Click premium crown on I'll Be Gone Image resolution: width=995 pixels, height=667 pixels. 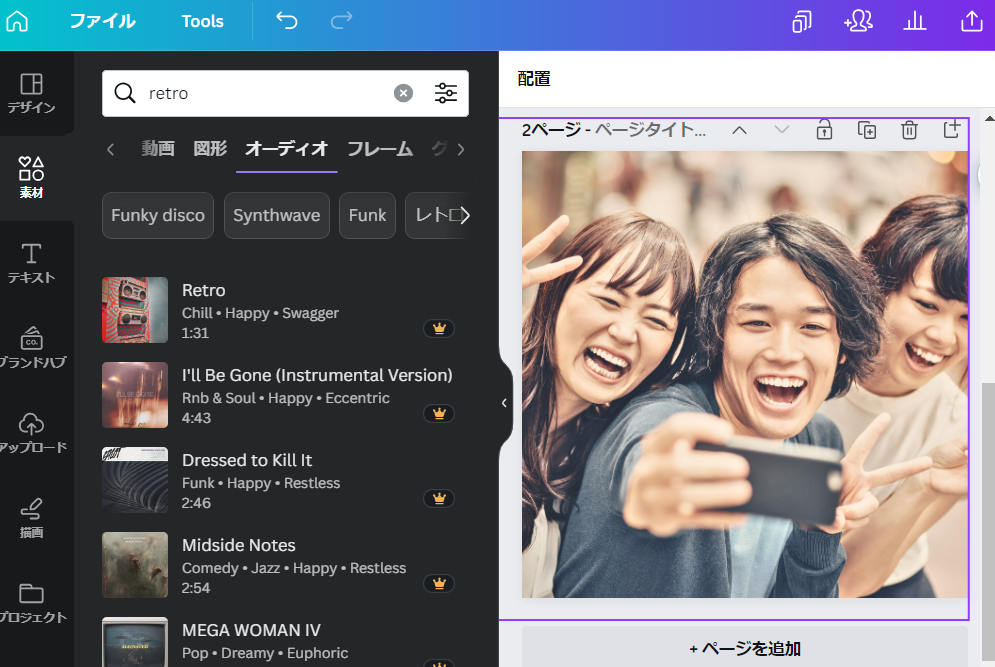coord(439,414)
